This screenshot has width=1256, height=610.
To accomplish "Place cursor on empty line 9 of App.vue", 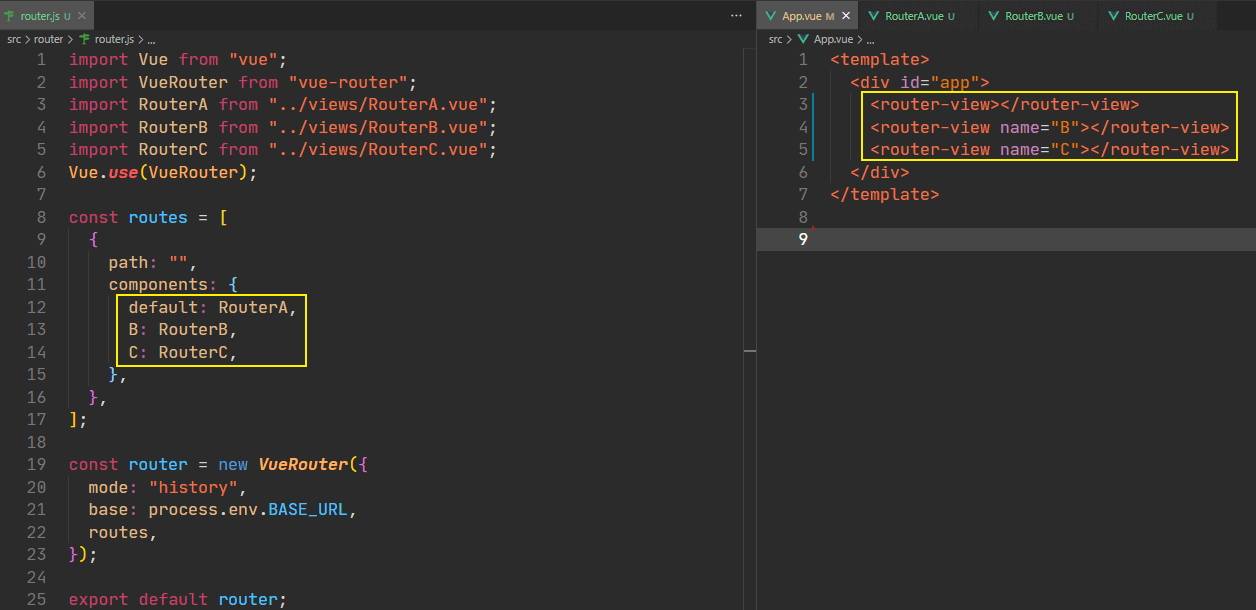I will [1035, 239].
